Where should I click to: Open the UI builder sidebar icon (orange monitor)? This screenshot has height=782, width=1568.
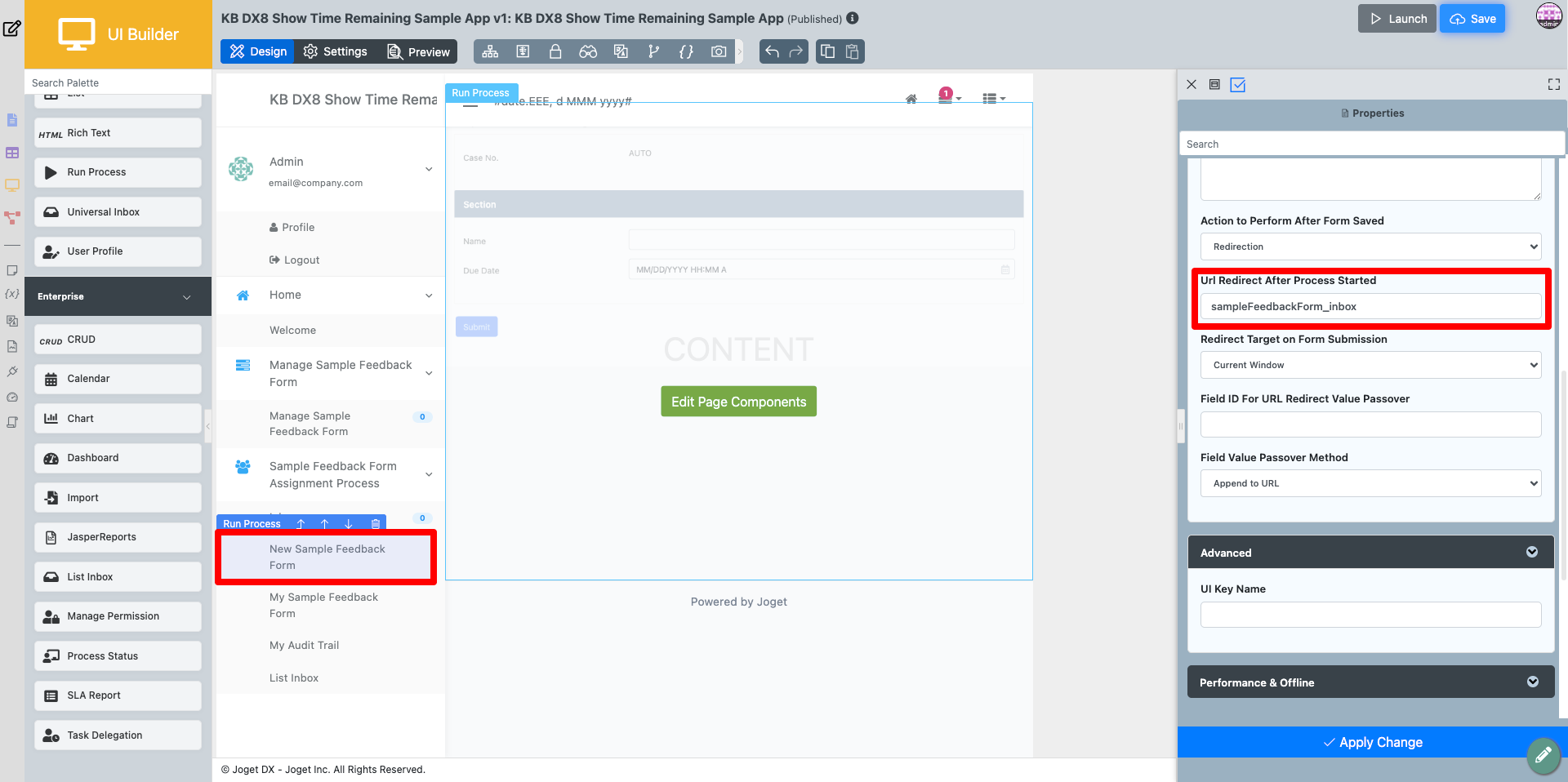coord(11,185)
